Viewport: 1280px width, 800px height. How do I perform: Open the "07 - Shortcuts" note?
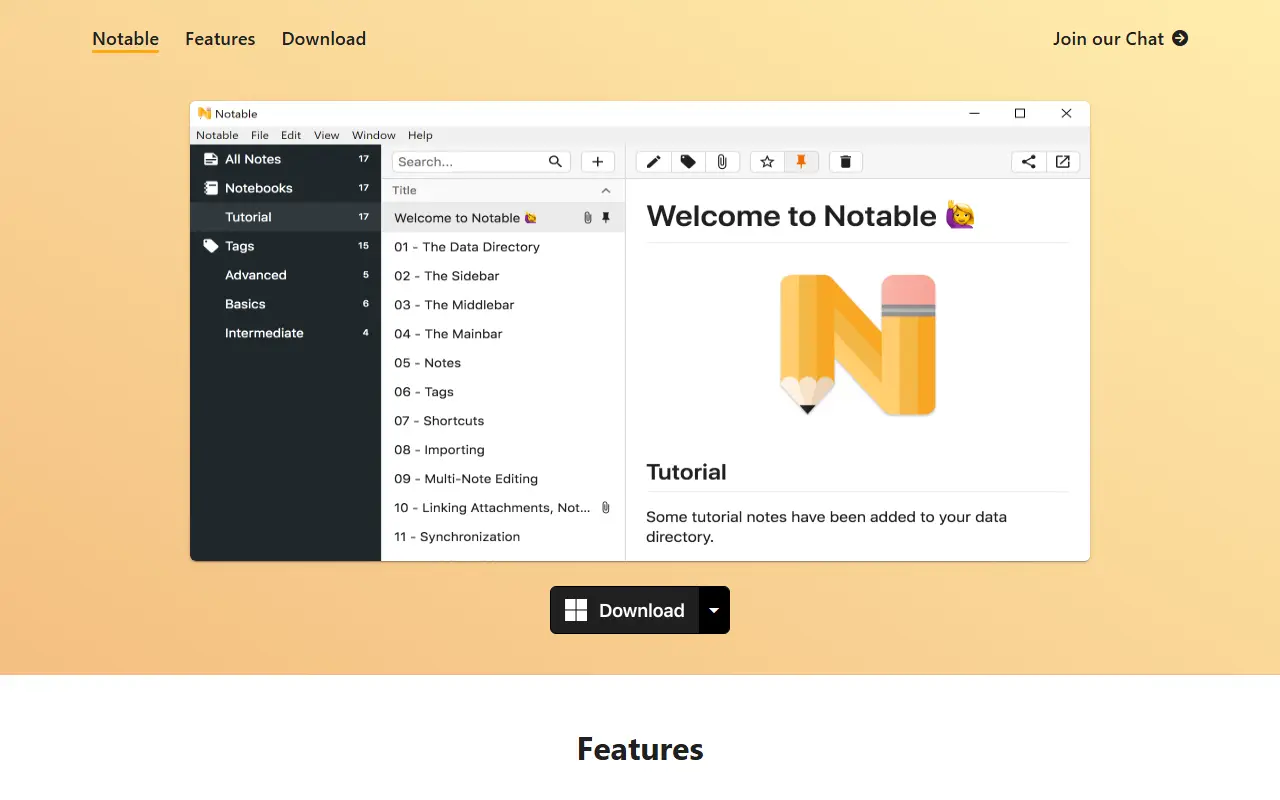[x=503, y=421]
